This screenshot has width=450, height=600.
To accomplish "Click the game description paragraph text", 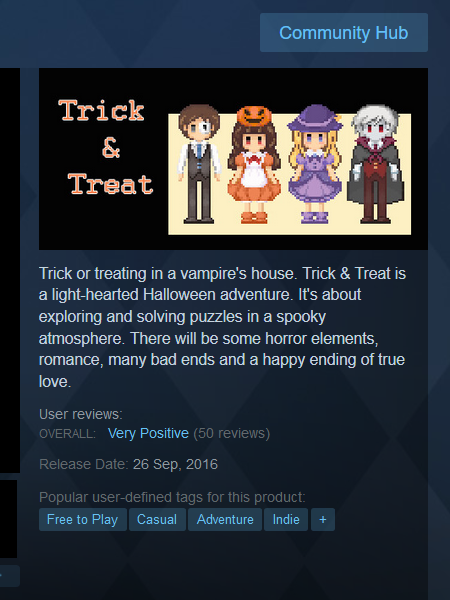I will coord(222,327).
